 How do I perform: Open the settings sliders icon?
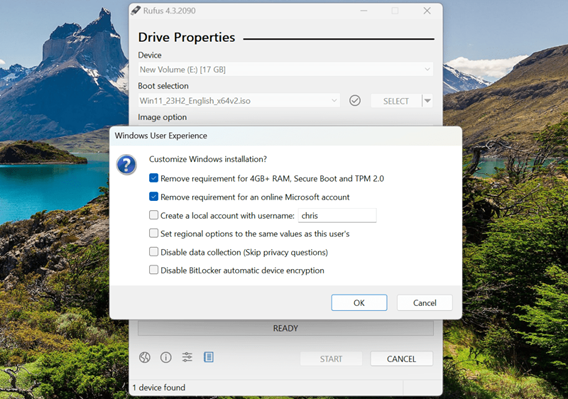tap(187, 357)
